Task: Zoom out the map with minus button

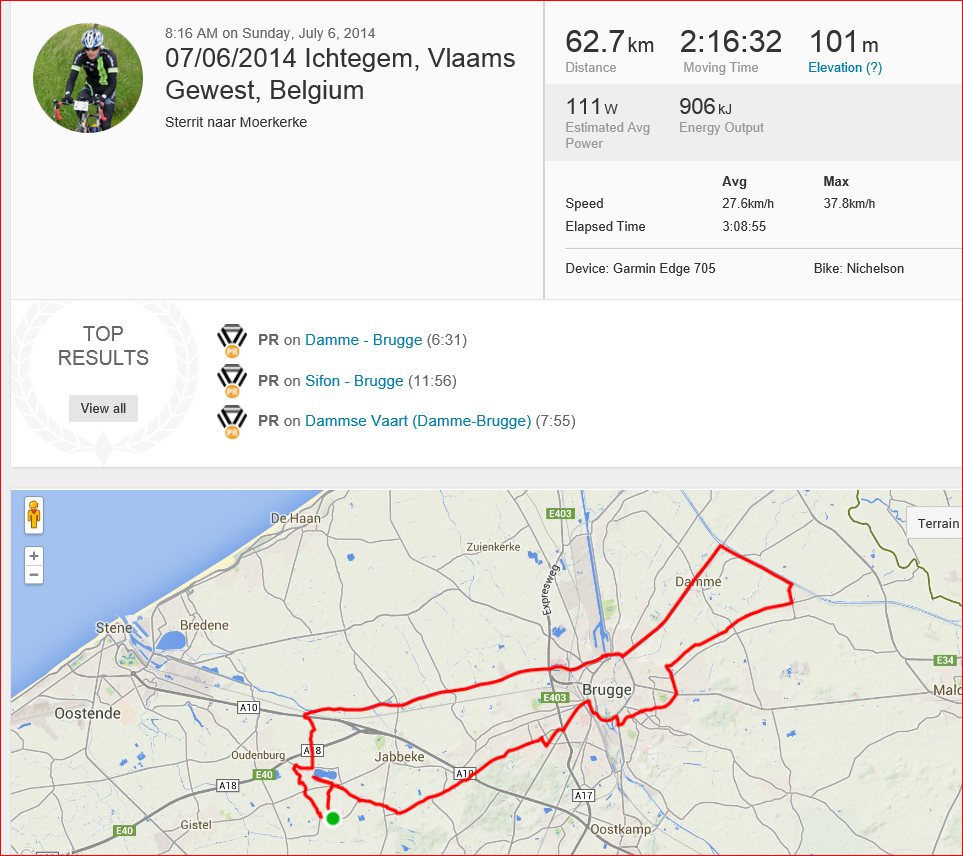Action: 34,575
